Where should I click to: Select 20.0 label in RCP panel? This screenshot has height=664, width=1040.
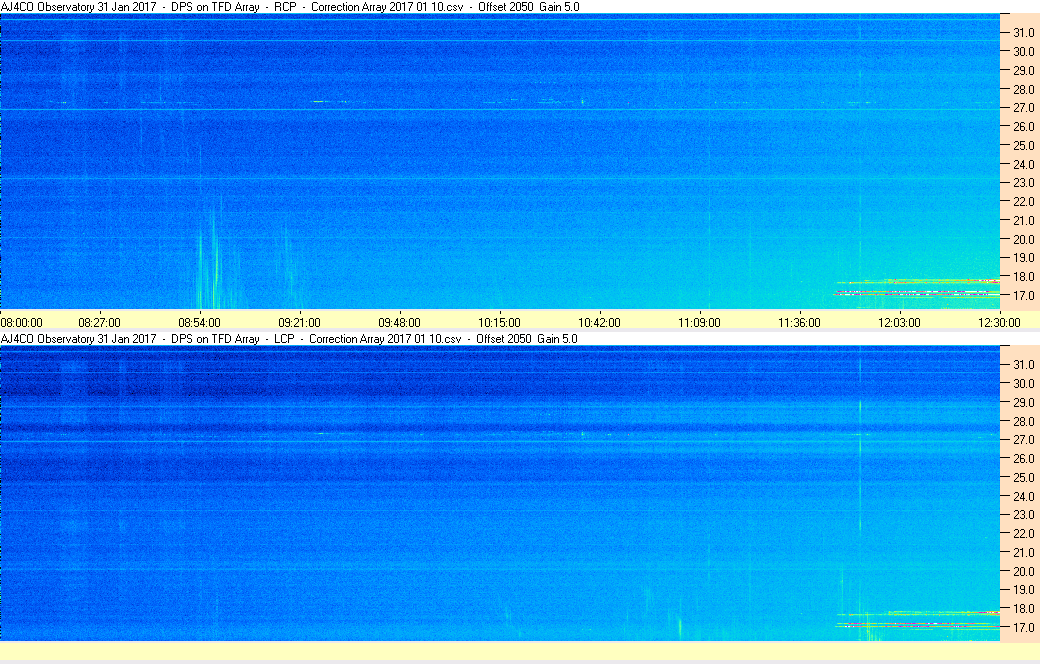[x=1023, y=239]
